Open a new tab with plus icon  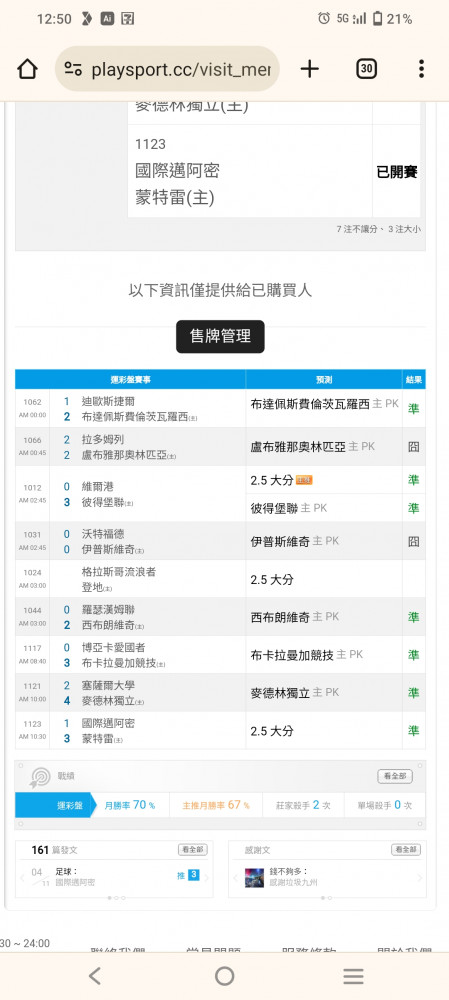[309, 69]
